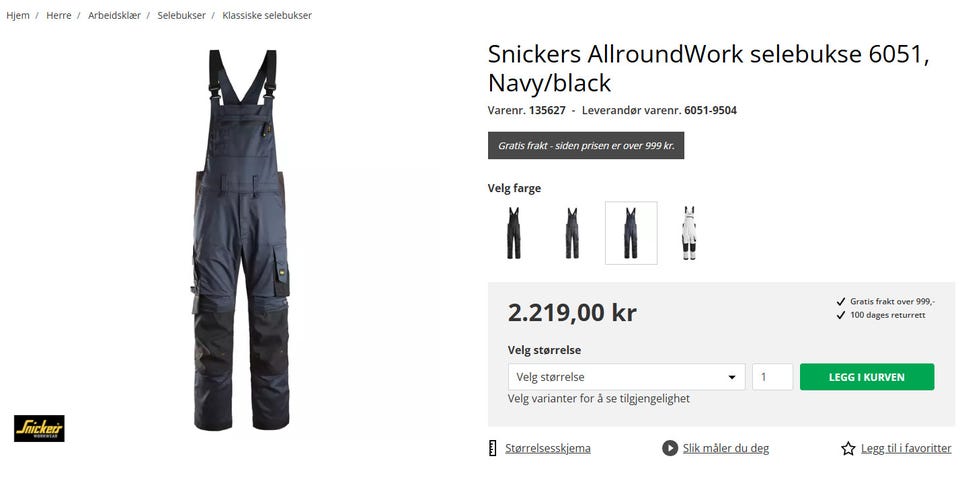
Task: Select the grey overalls color variant
Action: coord(572,233)
